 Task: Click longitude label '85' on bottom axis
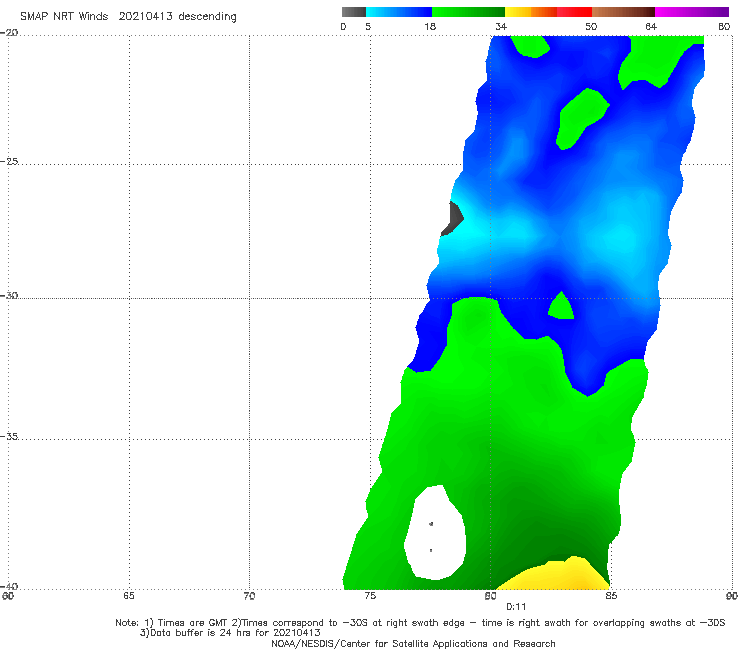coord(611,596)
